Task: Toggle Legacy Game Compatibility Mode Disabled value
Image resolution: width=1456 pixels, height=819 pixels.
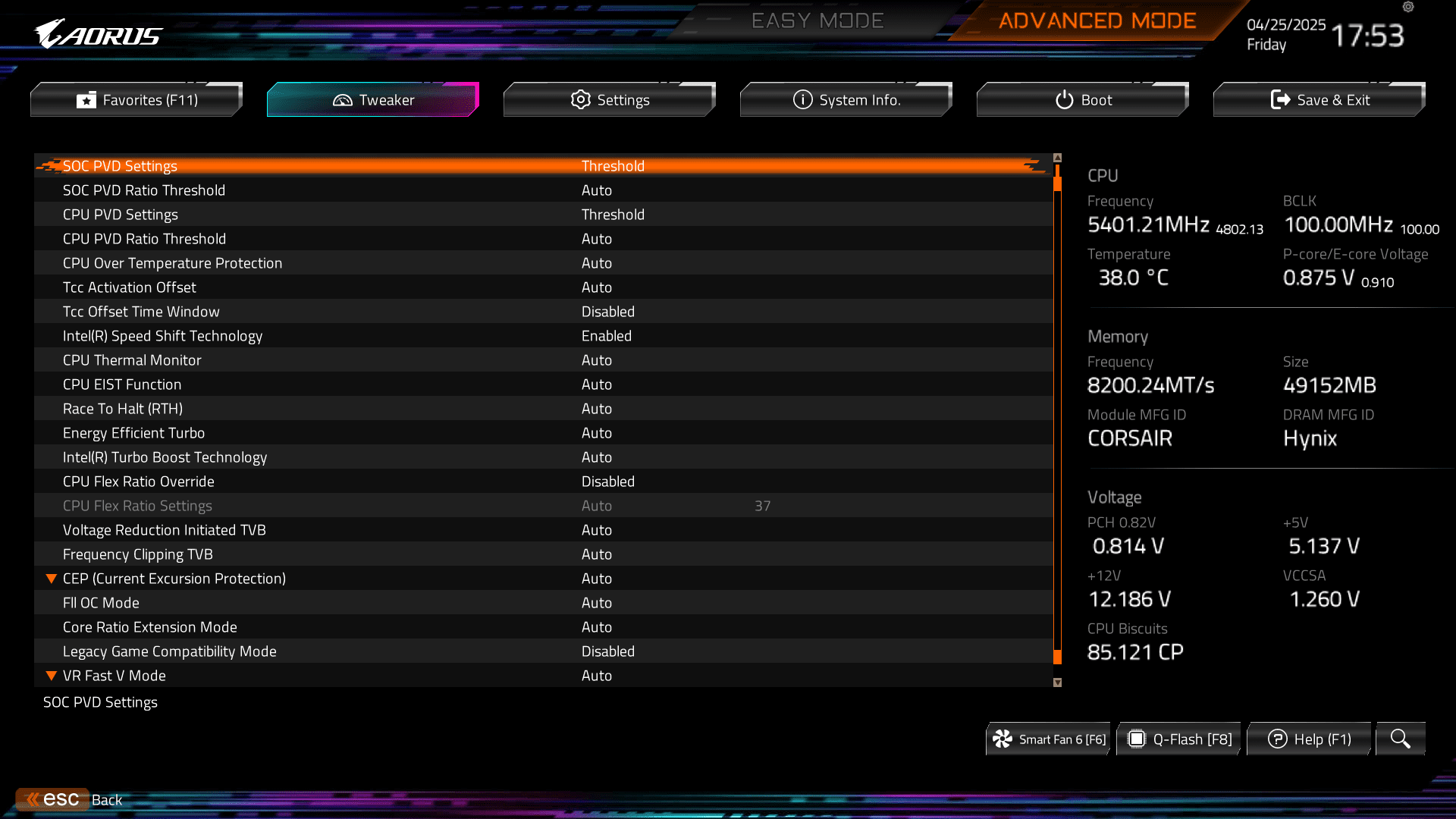Action: (x=607, y=651)
